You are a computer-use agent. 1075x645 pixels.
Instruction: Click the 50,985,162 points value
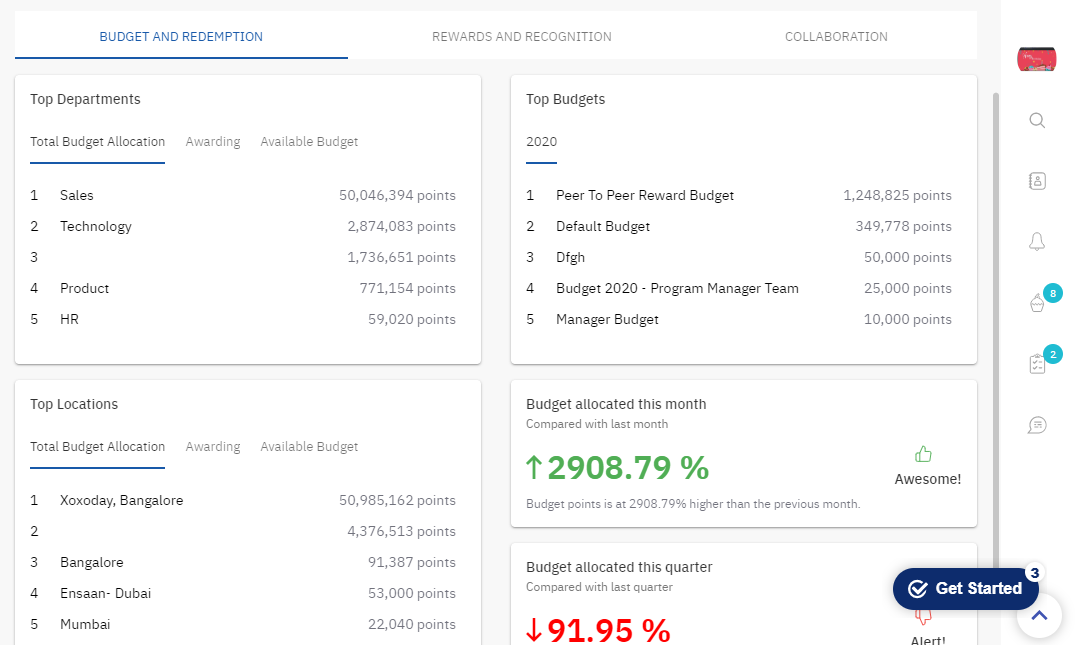pyautogui.click(x=398, y=500)
